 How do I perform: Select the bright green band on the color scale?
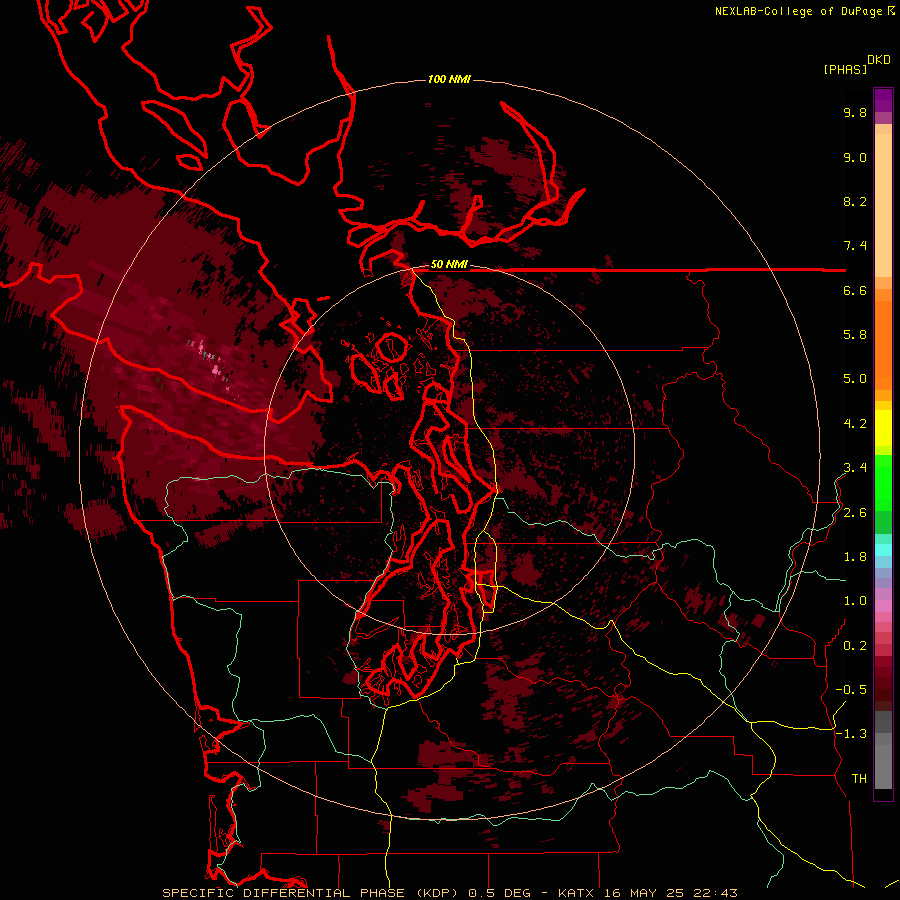coord(883,482)
